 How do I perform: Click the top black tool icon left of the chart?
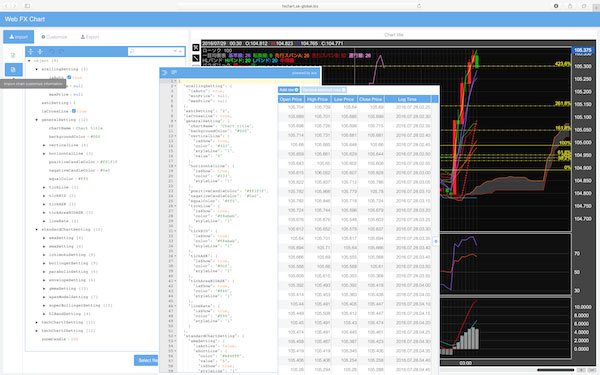coord(196,47)
